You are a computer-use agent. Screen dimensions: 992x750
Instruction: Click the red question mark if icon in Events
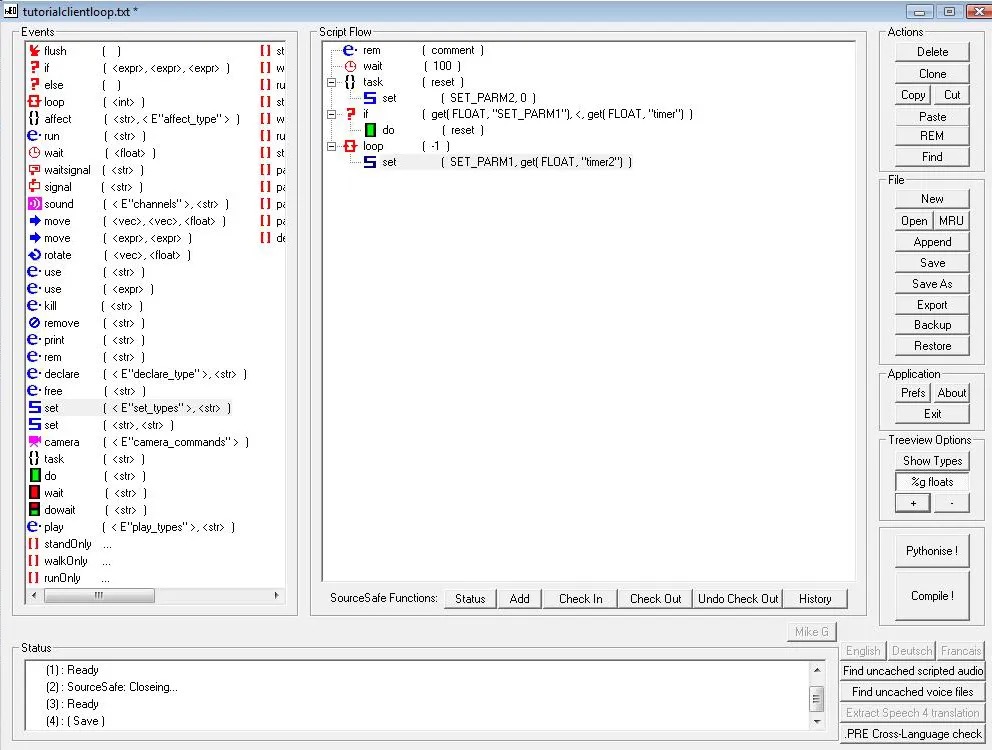[35, 67]
